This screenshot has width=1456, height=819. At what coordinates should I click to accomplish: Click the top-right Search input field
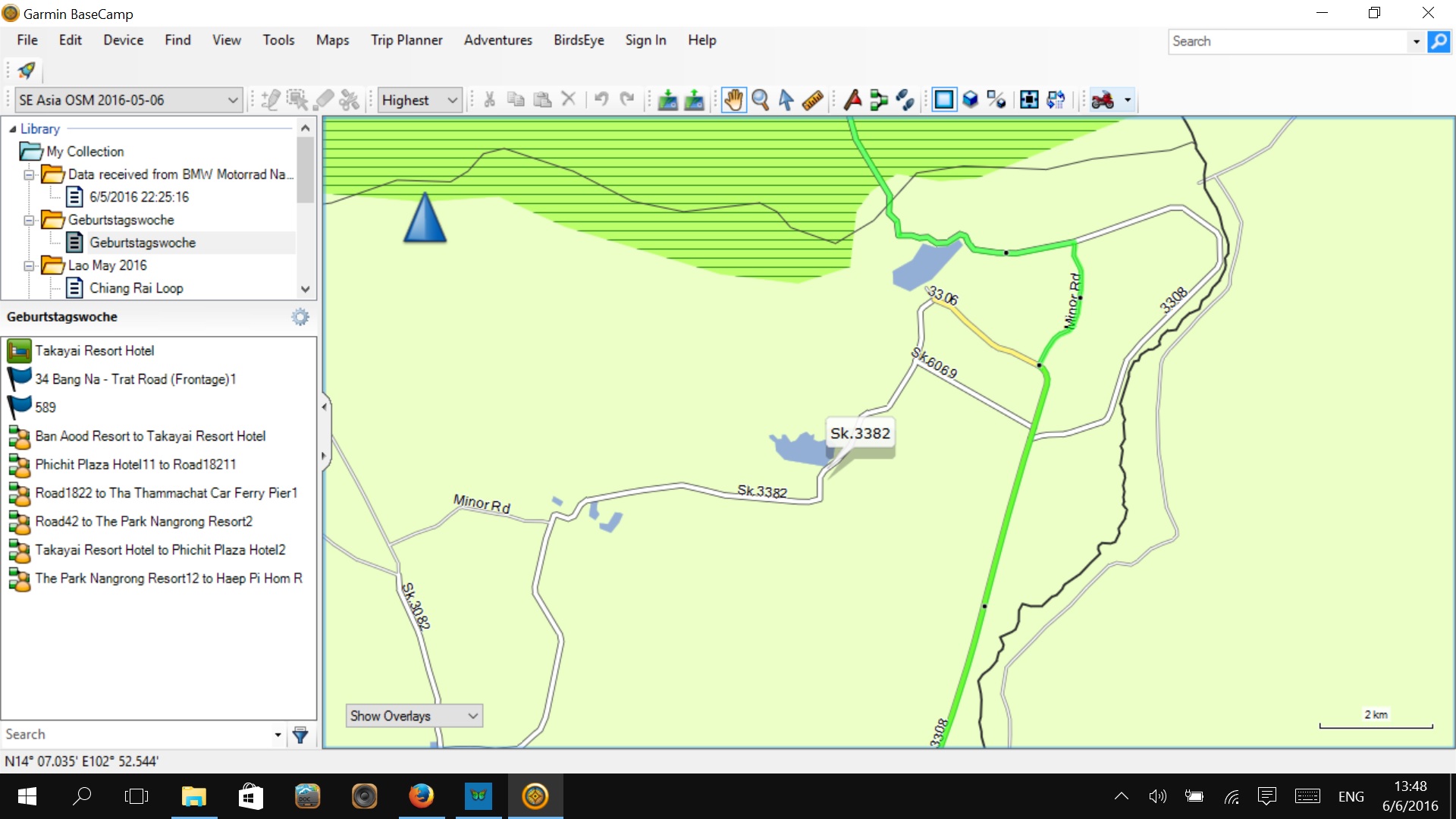click(x=1288, y=42)
